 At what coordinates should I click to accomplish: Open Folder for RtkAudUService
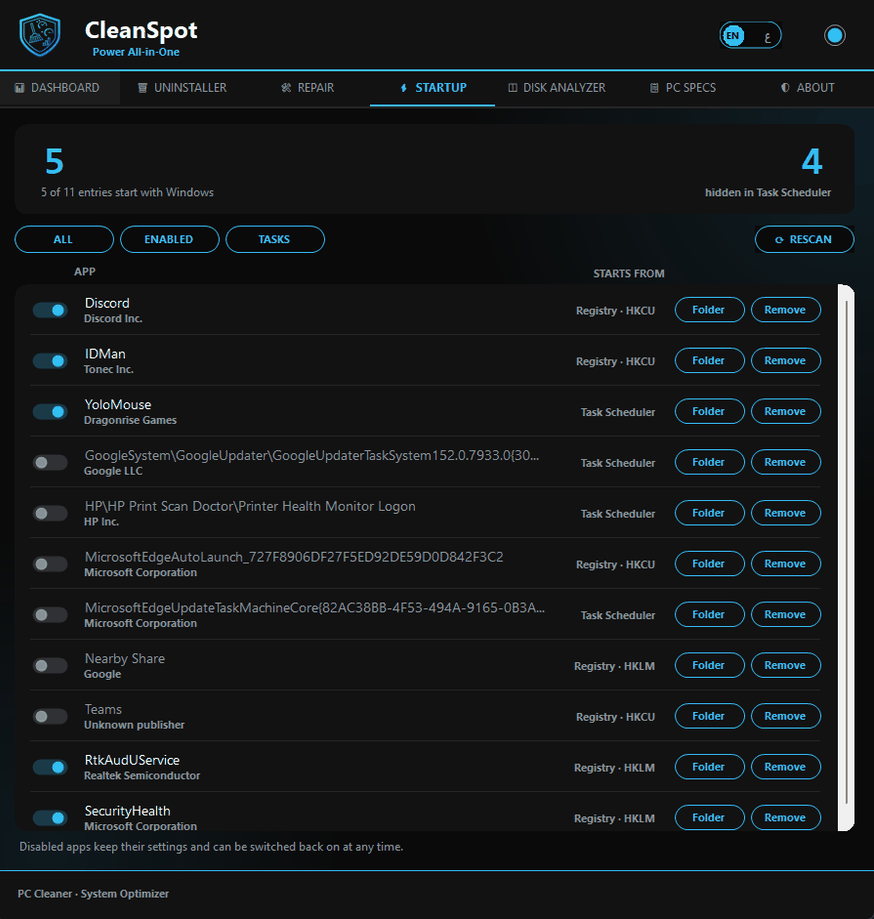709,767
